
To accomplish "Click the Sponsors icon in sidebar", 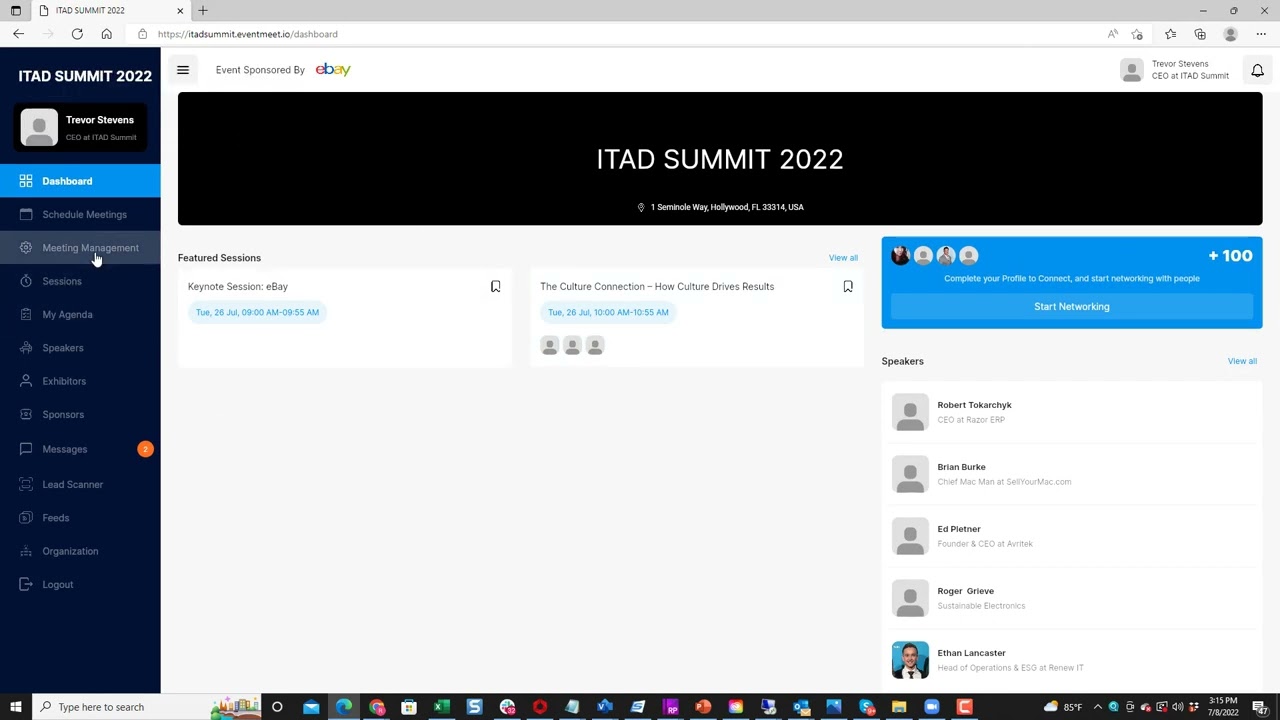I will point(26,414).
